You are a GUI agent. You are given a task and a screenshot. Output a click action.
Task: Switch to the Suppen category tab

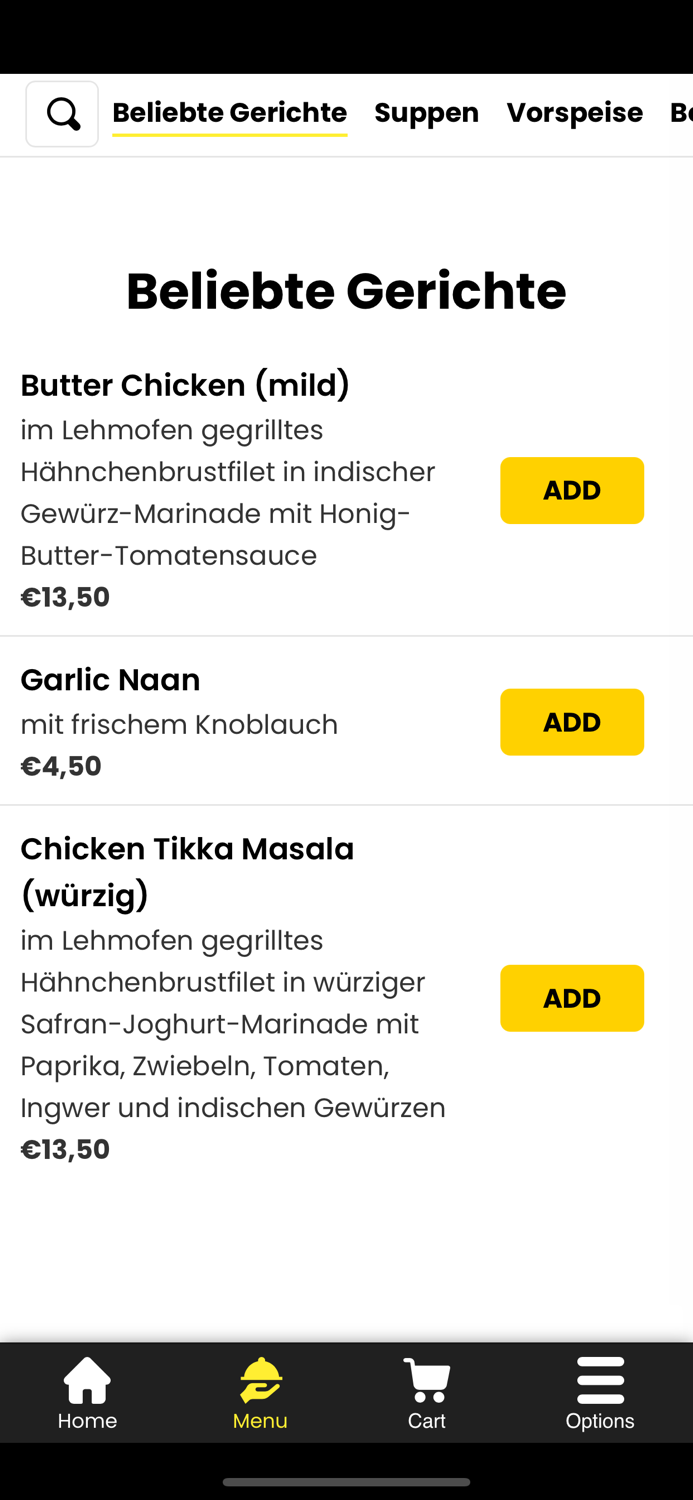427,113
